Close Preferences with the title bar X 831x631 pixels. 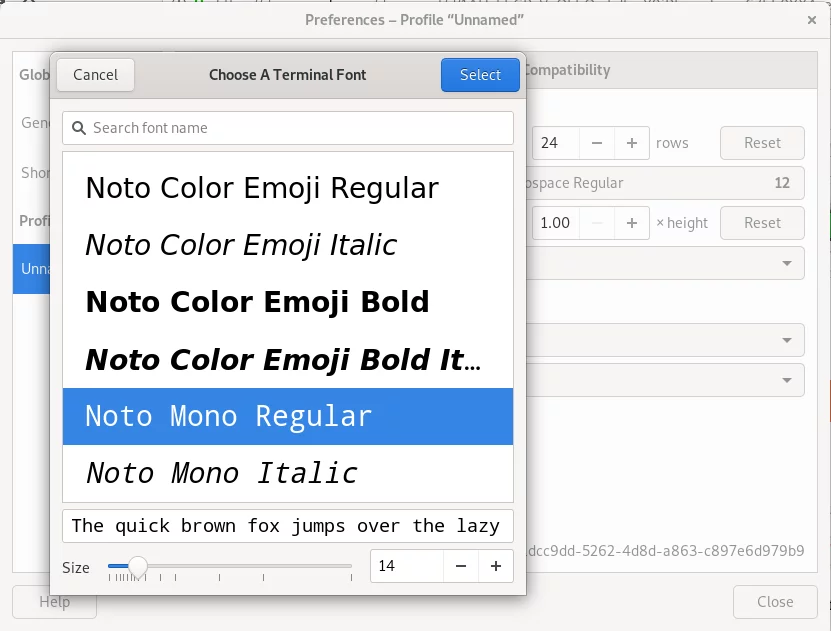(x=811, y=20)
